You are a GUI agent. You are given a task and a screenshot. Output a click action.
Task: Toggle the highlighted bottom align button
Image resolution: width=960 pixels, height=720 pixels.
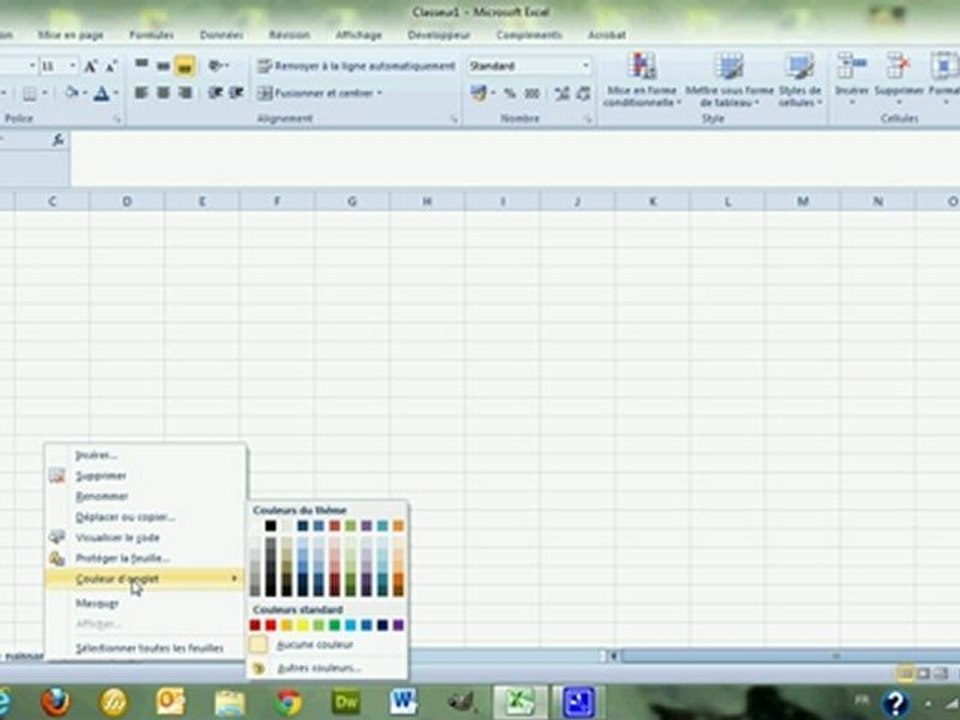pos(185,65)
